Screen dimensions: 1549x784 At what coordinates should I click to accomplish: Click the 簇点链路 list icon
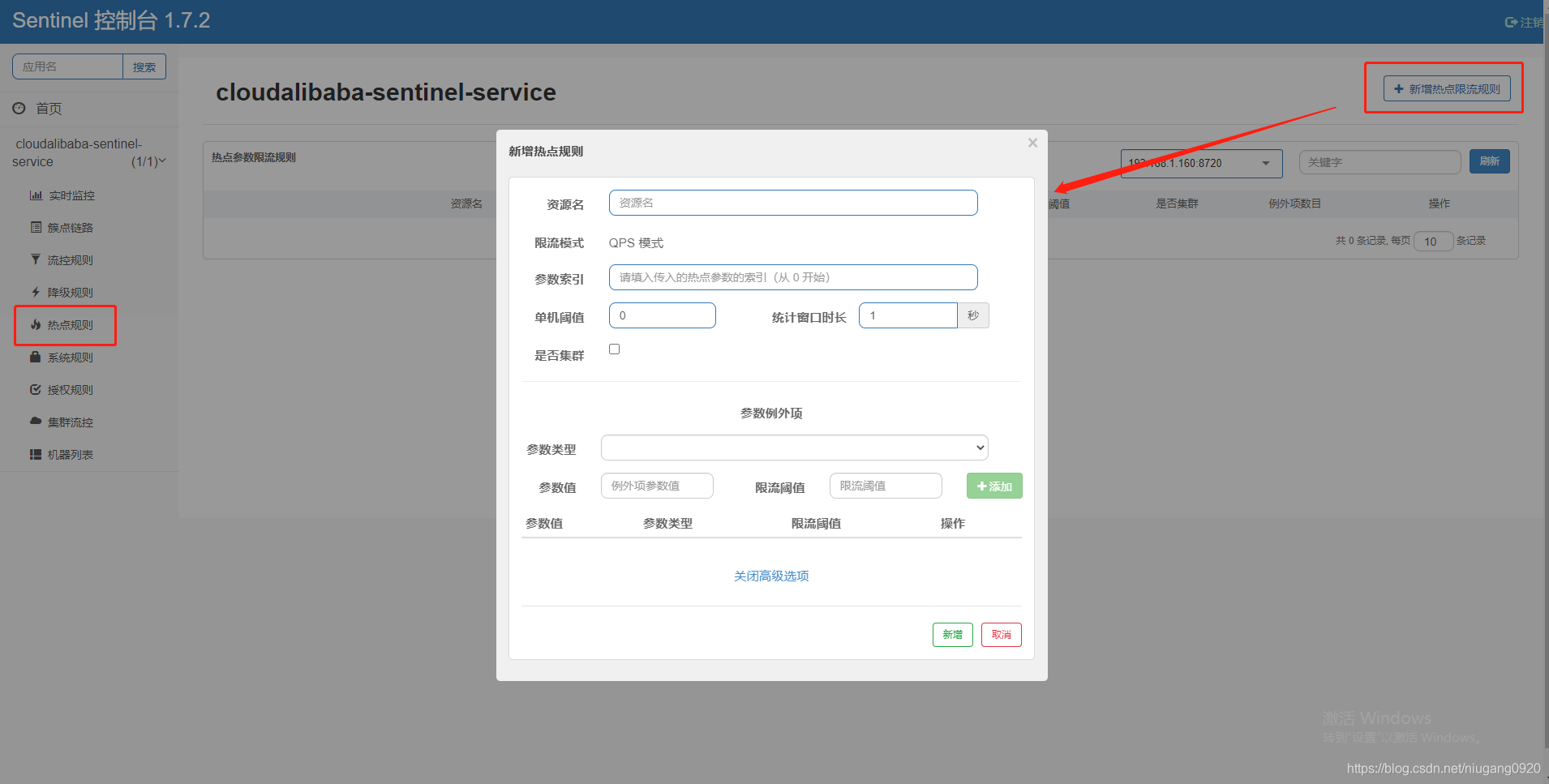(x=36, y=228)
